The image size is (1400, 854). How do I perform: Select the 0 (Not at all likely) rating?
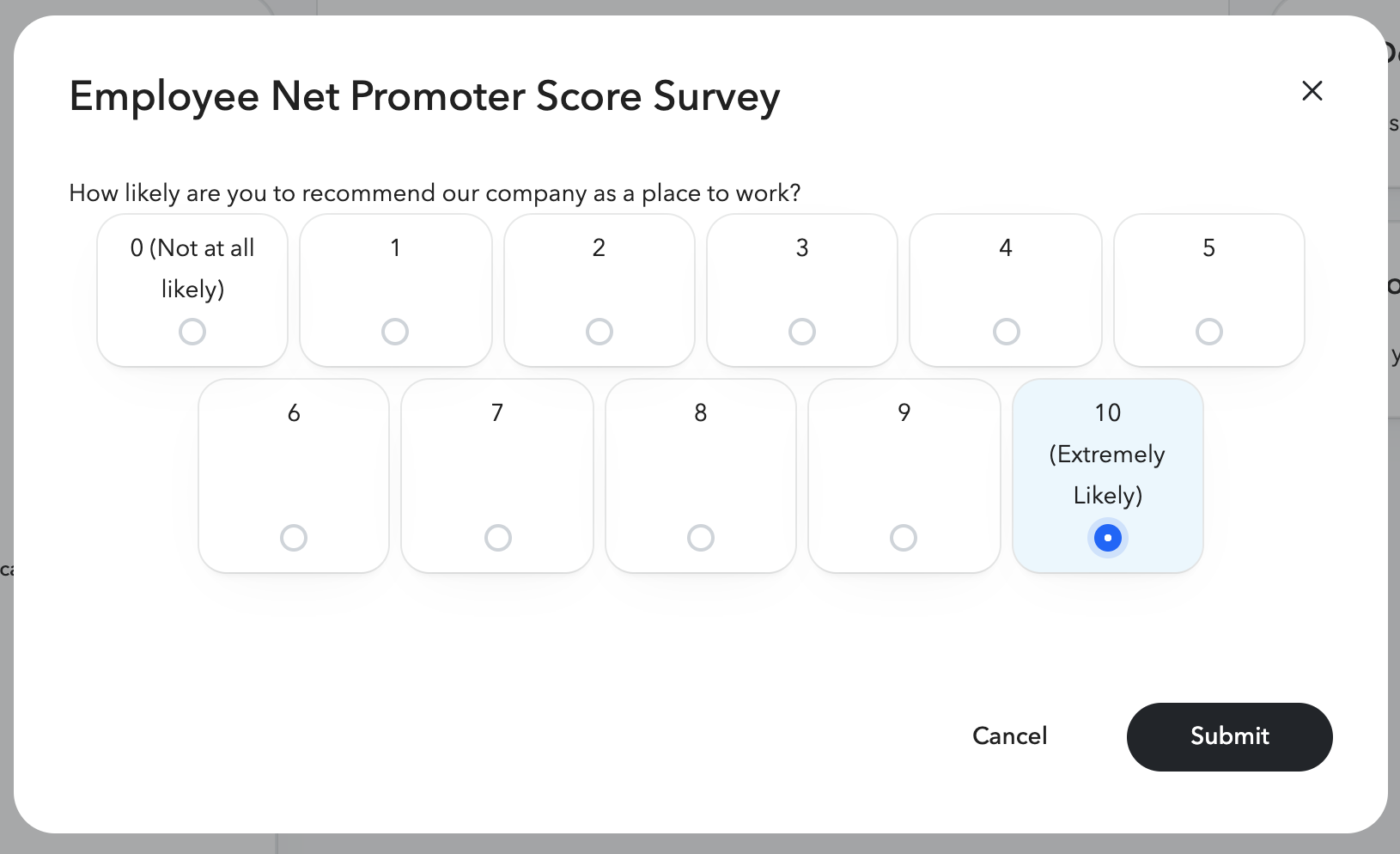pyautogui.click(x=192, y=331)
